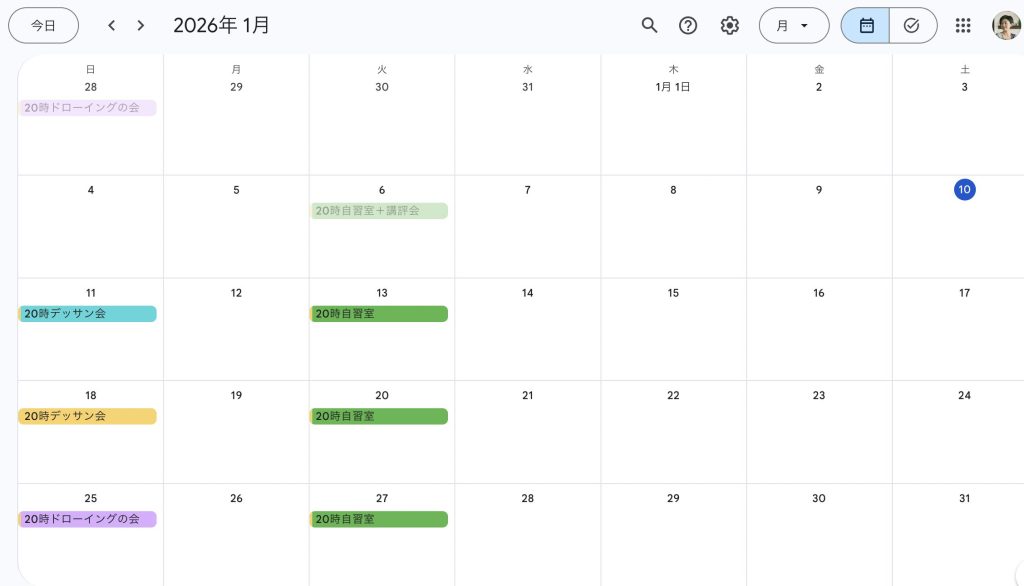Go to next month arrow
The image size is (1024, 586).
click(141, 25)
